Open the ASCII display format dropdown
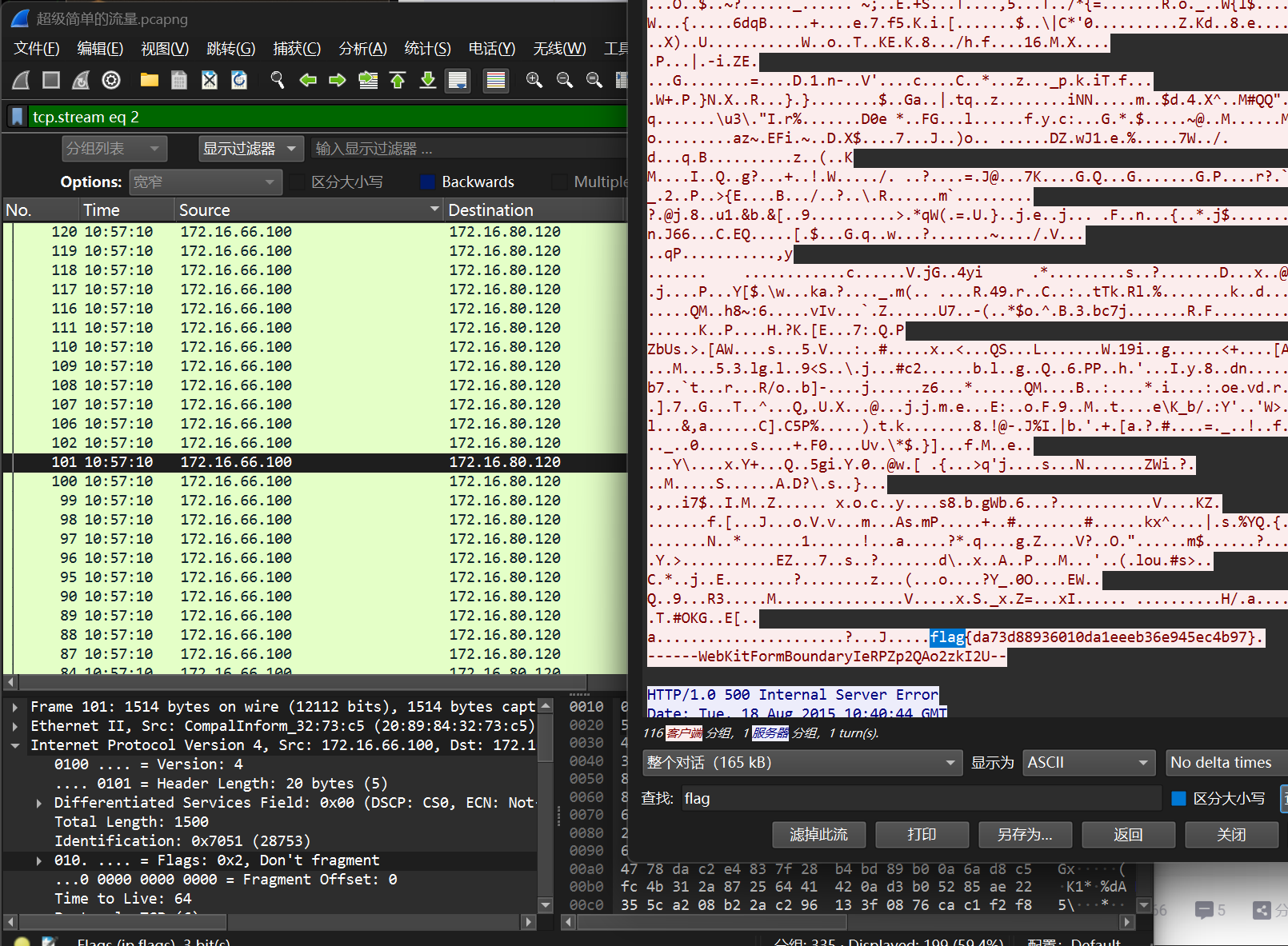This screenshot has height=946, width=1288. [x=1089, y=762]
